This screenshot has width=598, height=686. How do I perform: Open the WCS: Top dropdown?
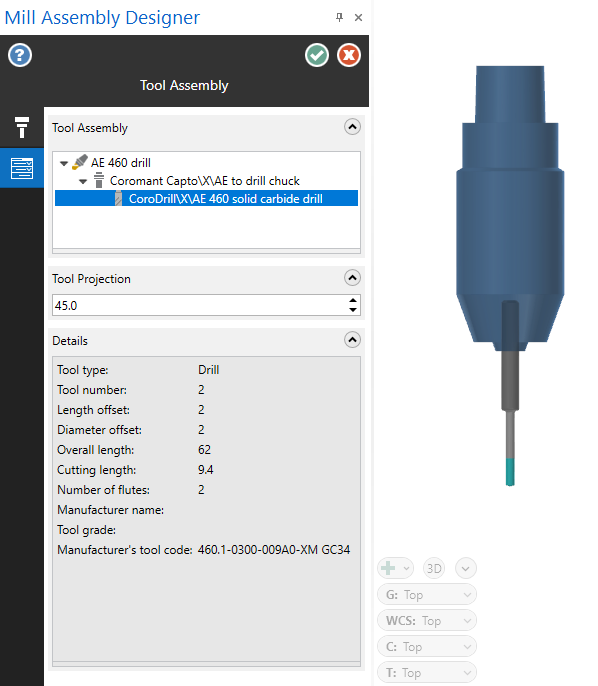[x=427, y=620]
